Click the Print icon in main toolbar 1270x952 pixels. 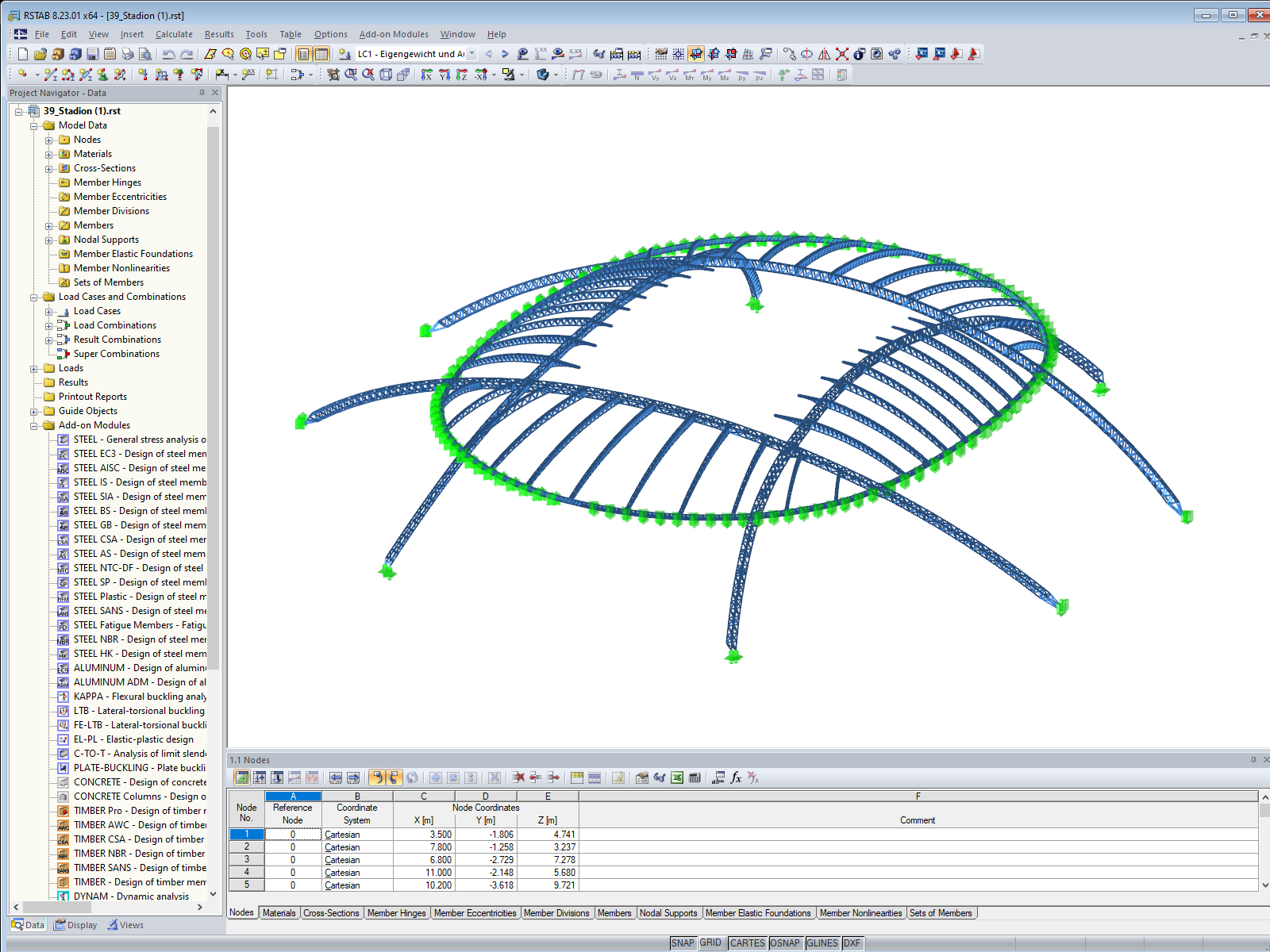pos(128,54)
